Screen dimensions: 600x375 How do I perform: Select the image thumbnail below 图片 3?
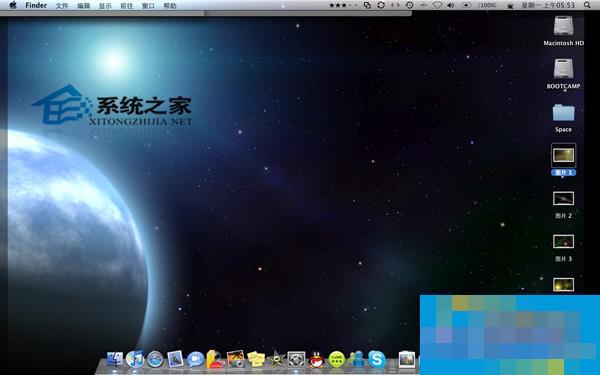click(x=563, y=285)
